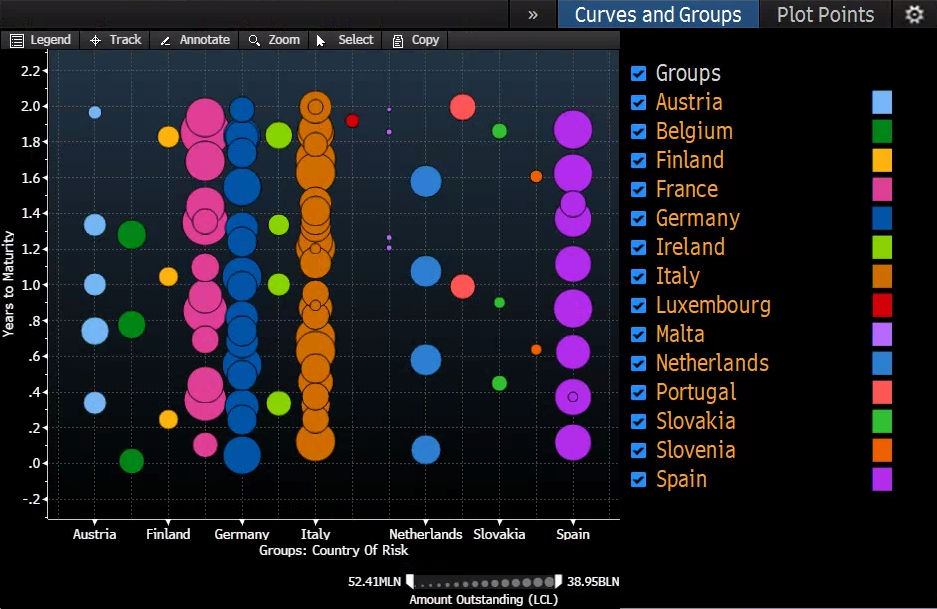The width and height of the screenshot is (937, 609).
Task: Toggle the Germany checkbox off
Action: 639,218
